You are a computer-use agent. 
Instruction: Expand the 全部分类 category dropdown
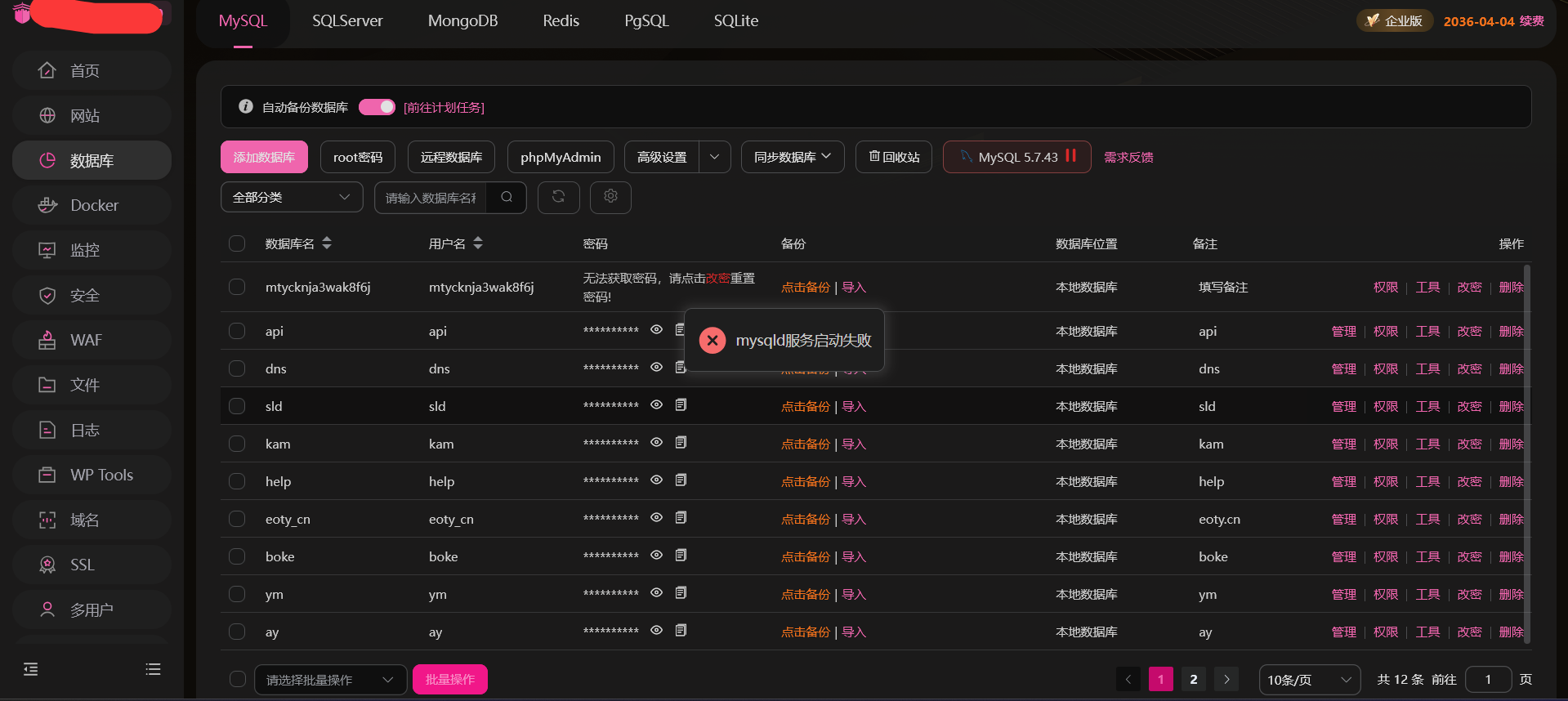292,197
